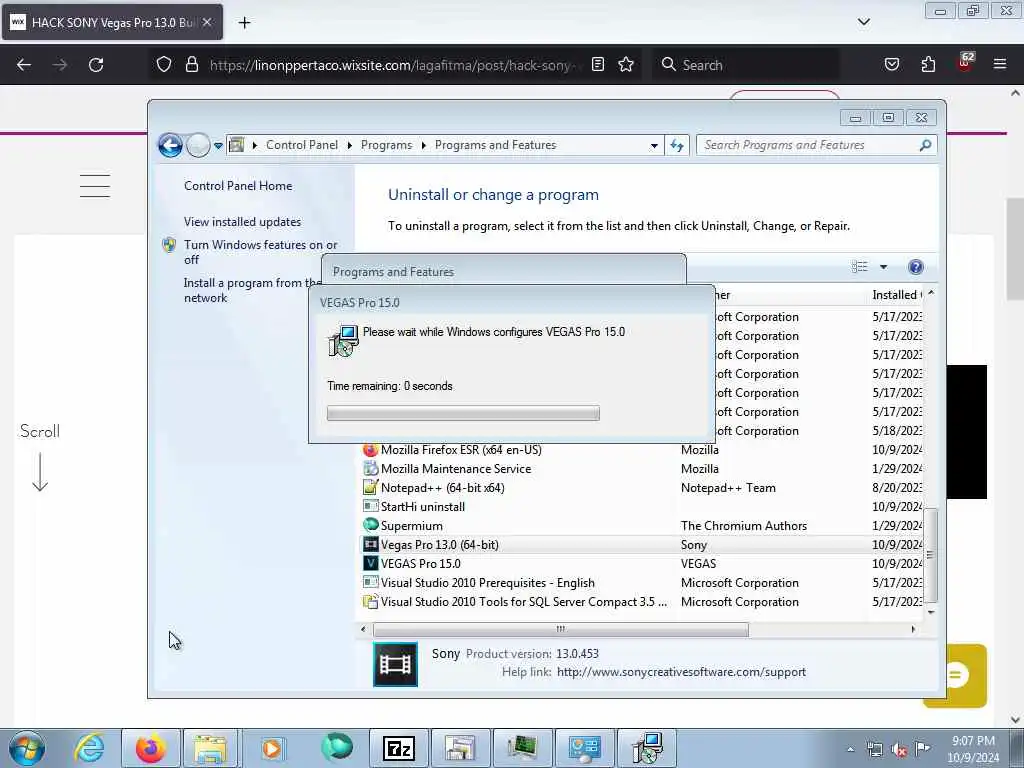Select Programs and Features breadcrumb
Viewport: 1024px width, 768px height.
495,145
